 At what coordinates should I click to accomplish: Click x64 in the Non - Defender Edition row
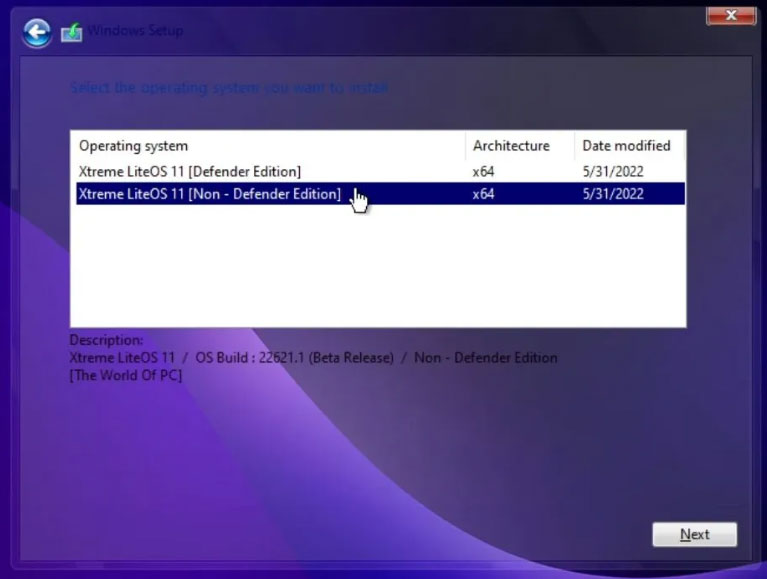[483, 194]
